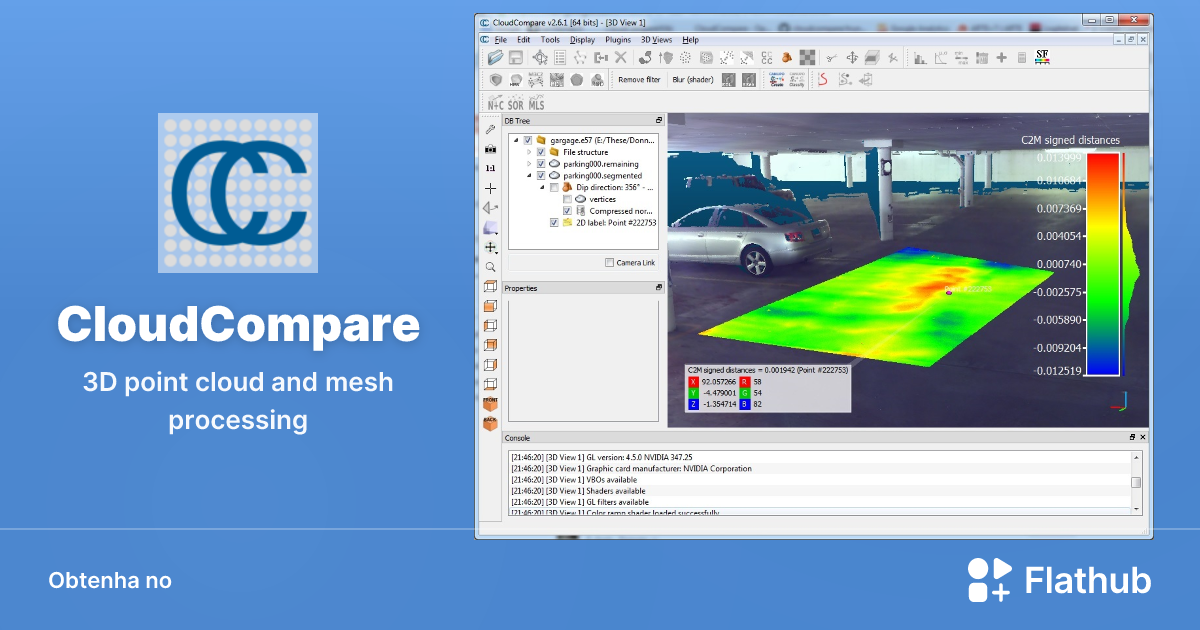Collapse the gargage.e57 tree node
The height and width of the screenshot is (630, 1200).
point(518,140)
